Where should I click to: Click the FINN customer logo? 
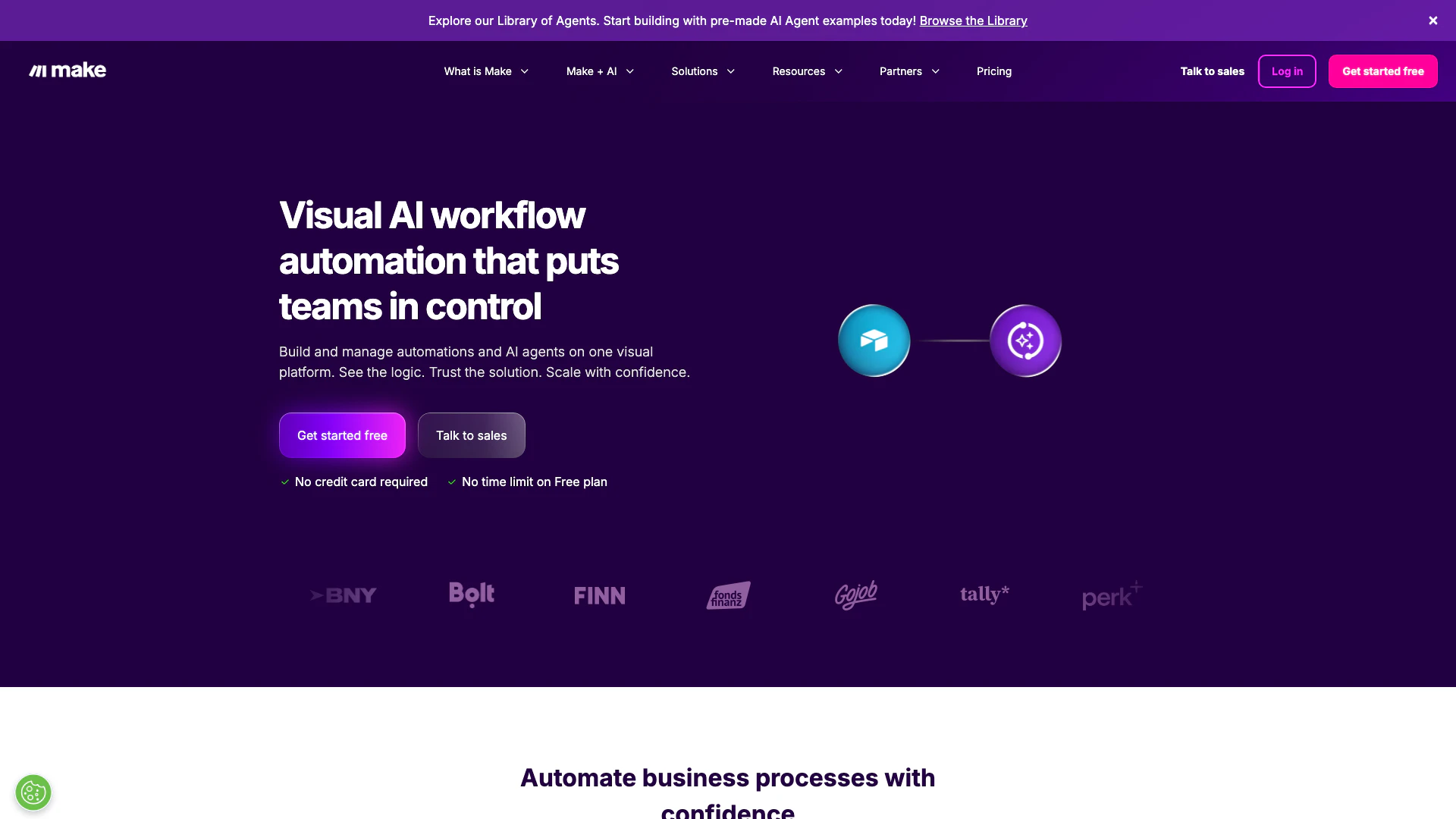pos(599,595)
